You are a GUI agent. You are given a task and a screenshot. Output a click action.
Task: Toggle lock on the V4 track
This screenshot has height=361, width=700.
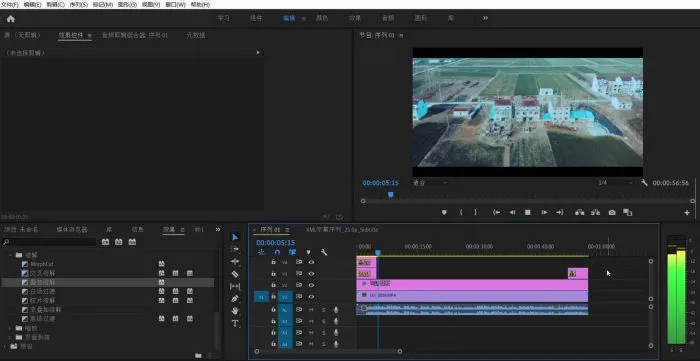pos(273,262)
